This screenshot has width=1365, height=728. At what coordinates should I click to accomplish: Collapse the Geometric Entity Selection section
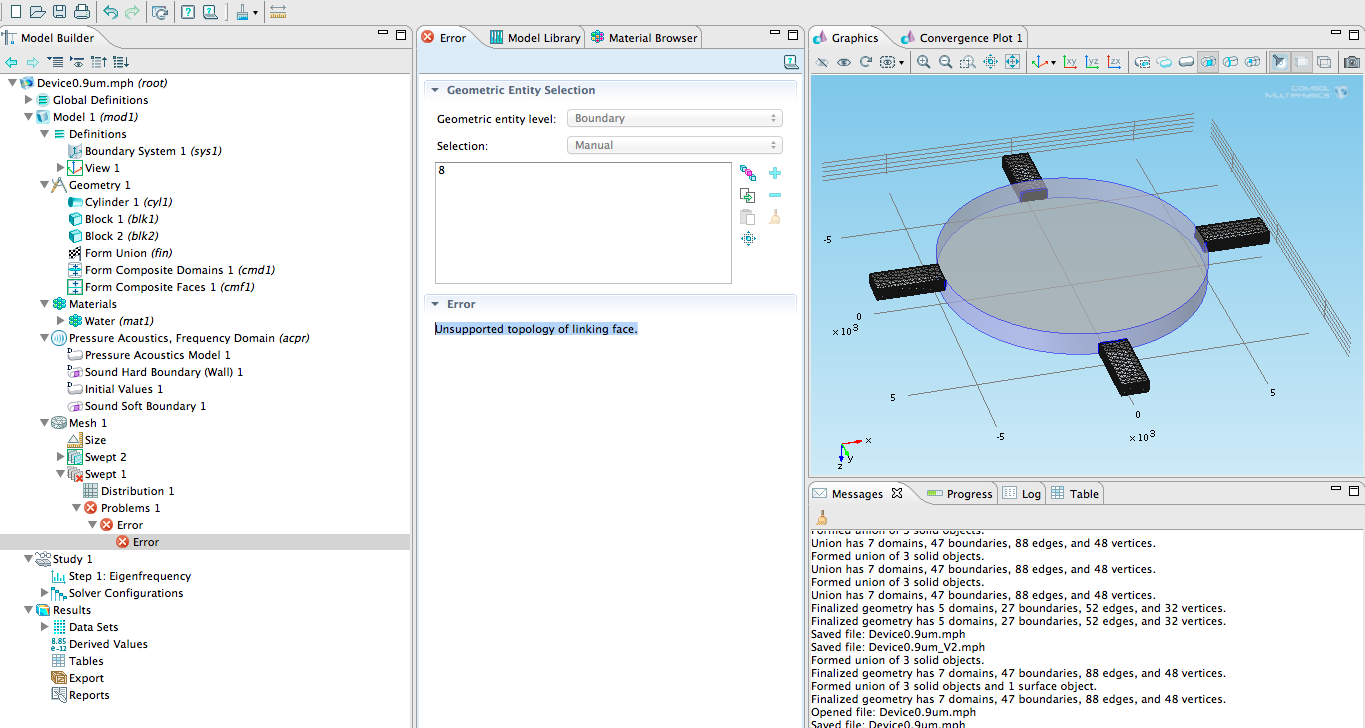point(435,90)
